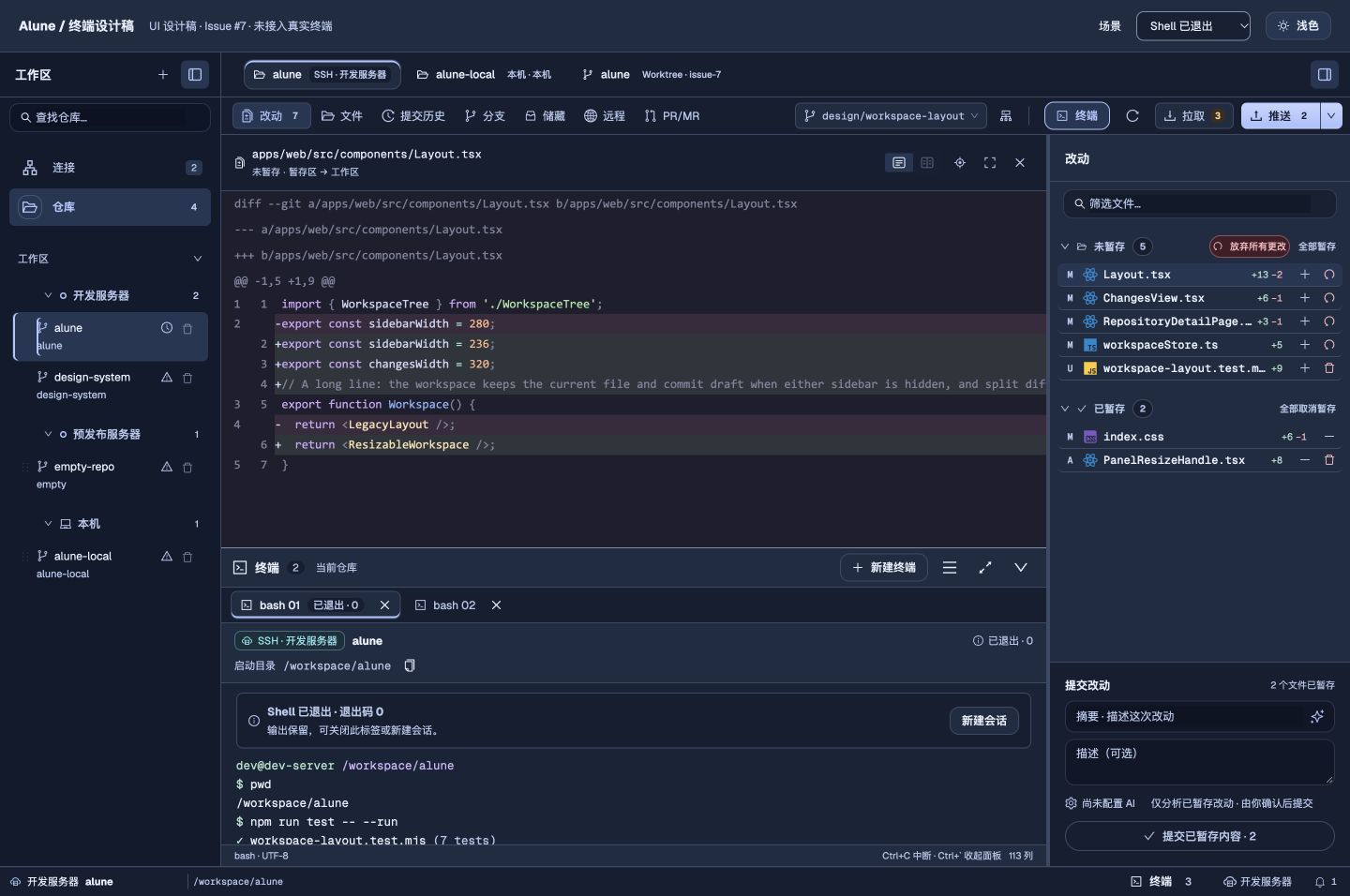Switch diff to unified view mode
Screen dimensions: 1350x896
[x=899, y=162]
